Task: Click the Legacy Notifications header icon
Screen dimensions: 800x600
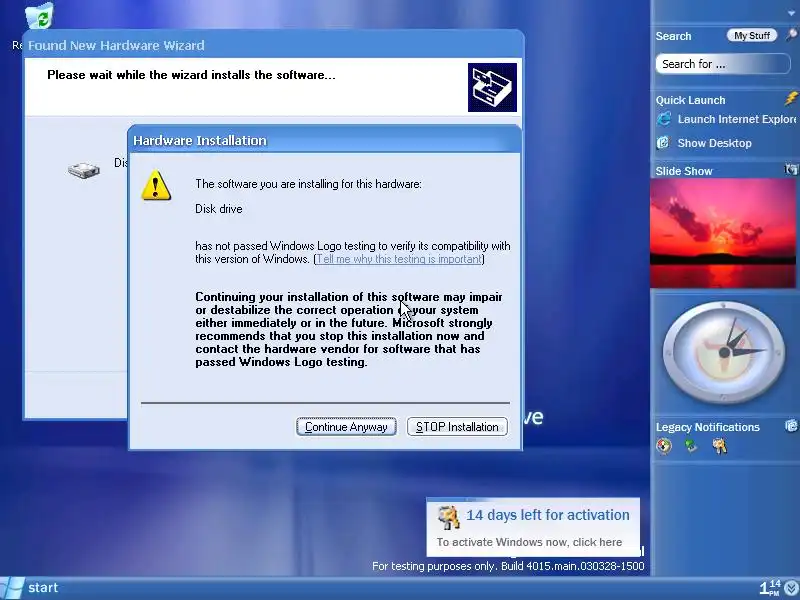Action: [x=791, y=426]
